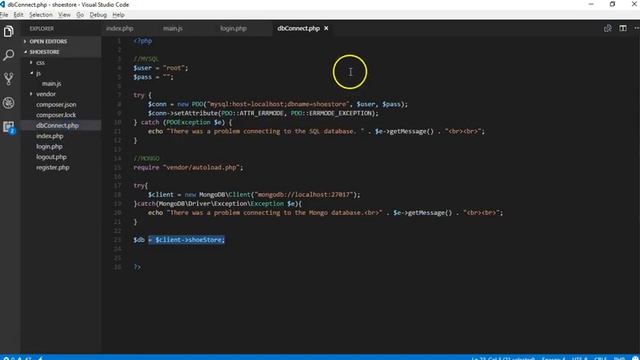Collapse the js folder
The image size is (640, 360).
tap(38, 73)
